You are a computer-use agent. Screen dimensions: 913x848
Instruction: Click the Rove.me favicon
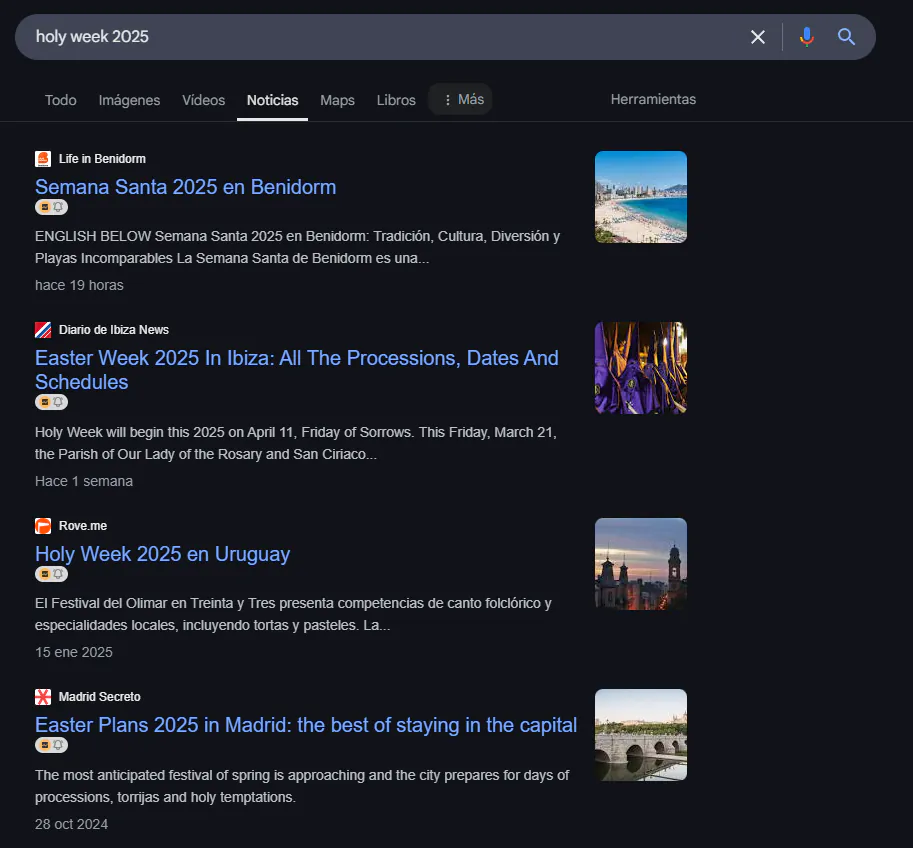coord(43,526)
